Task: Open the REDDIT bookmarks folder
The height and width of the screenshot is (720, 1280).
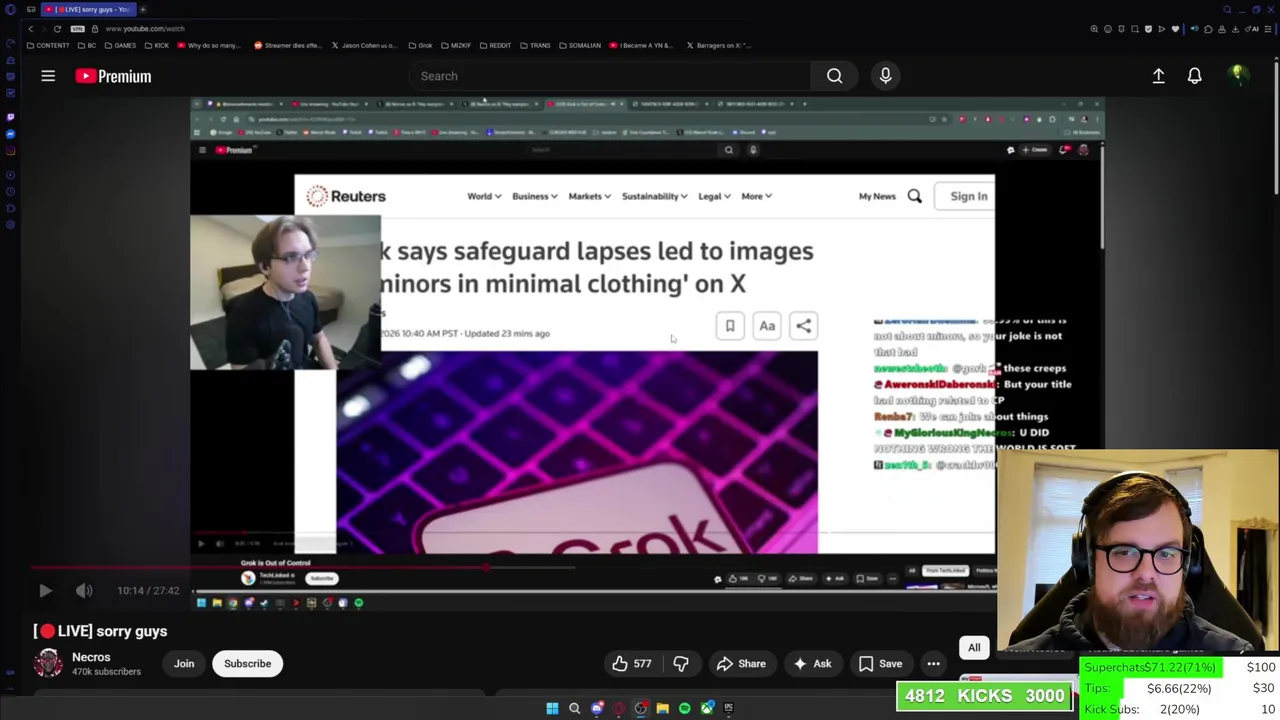Action: (x=495, y=45)
